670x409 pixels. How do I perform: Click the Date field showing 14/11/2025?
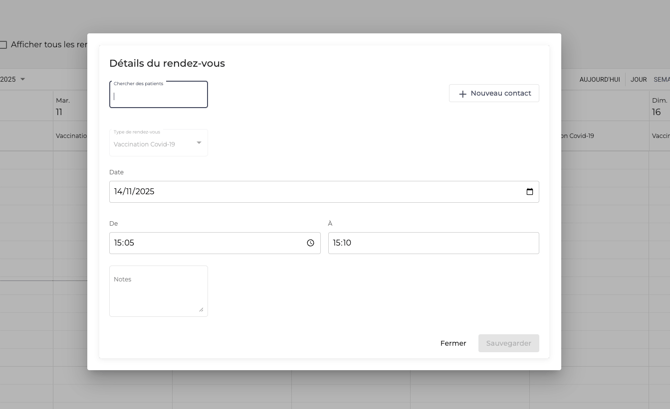click(x=310, y=192)
